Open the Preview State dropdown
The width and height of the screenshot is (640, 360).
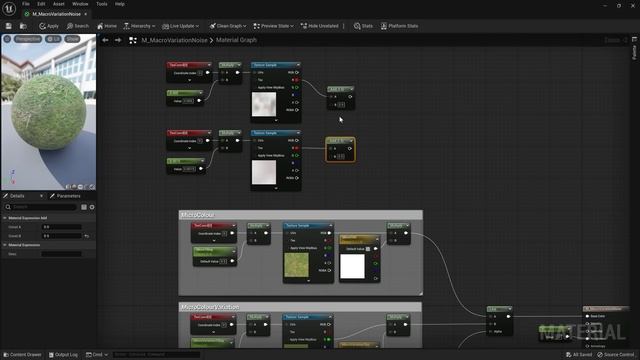(x=273, y=26)
